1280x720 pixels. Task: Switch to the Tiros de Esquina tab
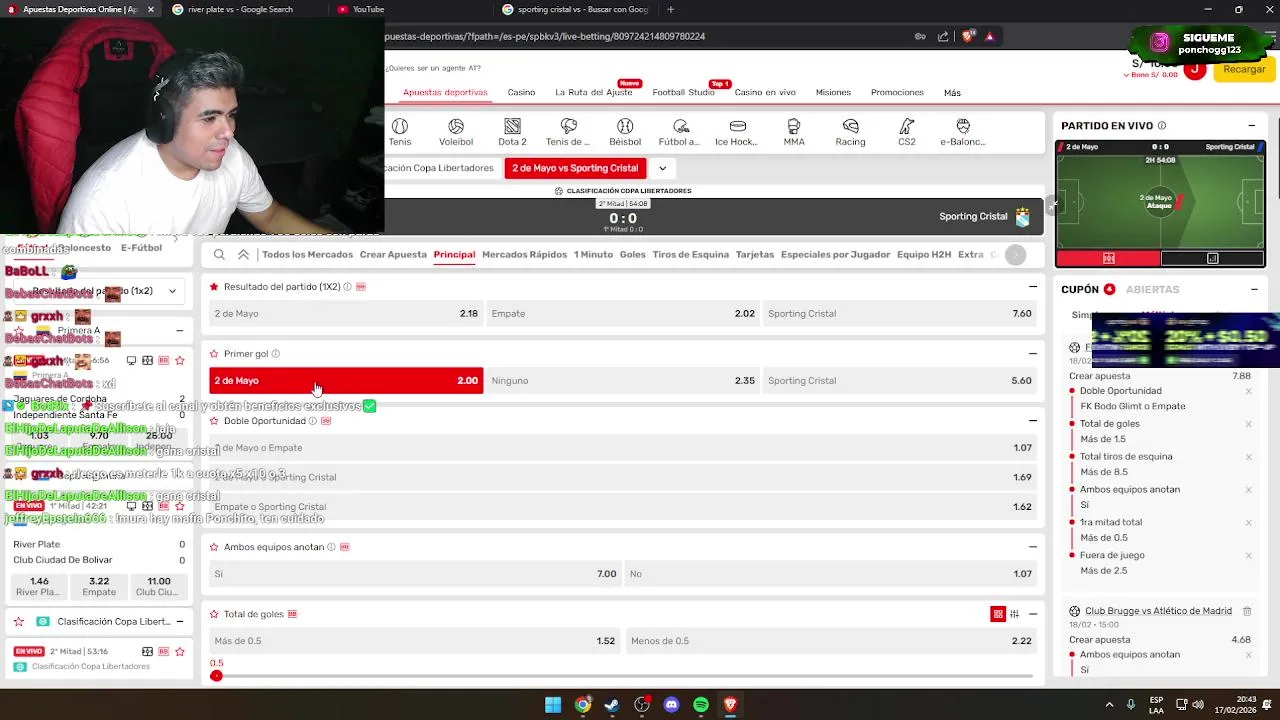(690, 255)
